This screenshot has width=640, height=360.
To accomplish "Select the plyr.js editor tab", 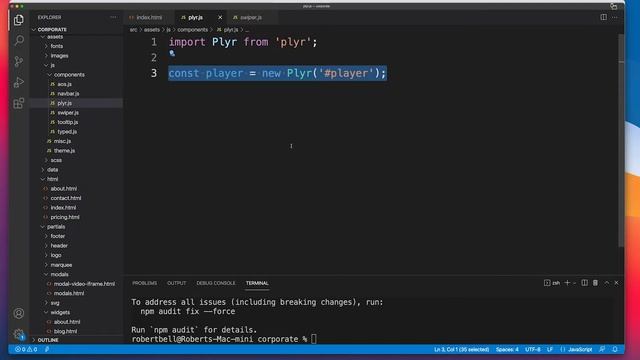I will click(x=196, y=17).
